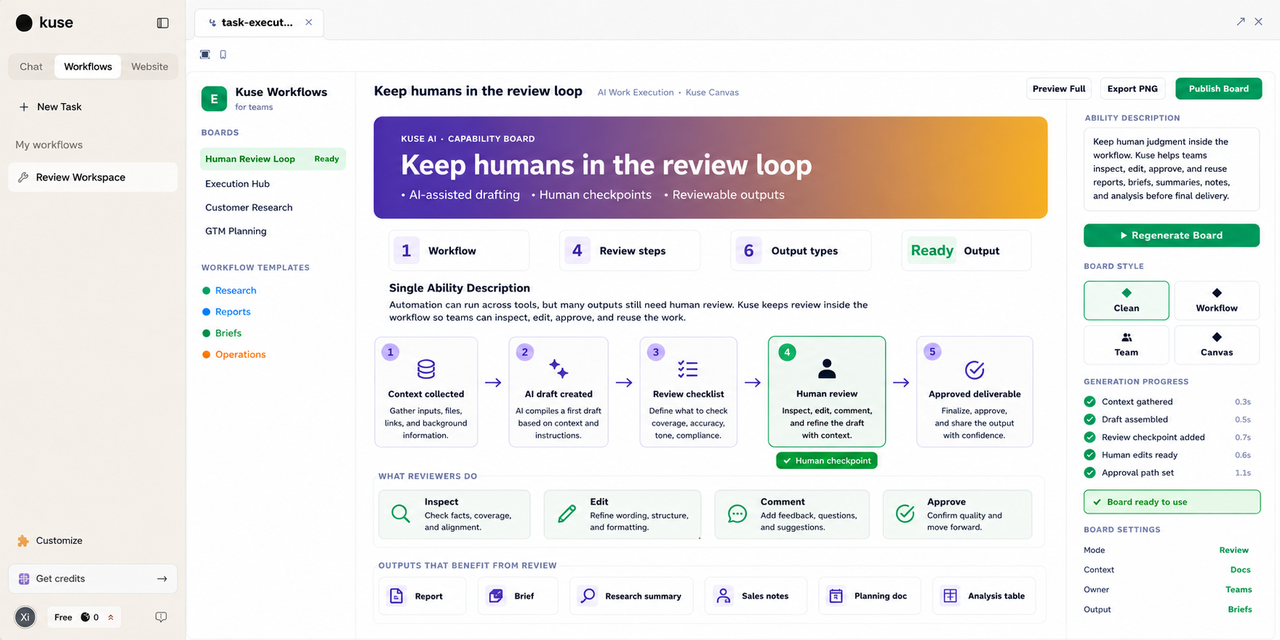The image size is (1280, 640).
Task: Select the mobile view icon
Action: coord(223,55)
